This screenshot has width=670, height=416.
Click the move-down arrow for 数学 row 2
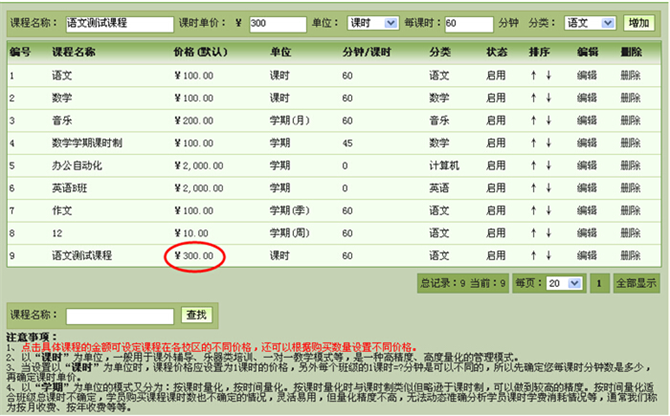549,98
